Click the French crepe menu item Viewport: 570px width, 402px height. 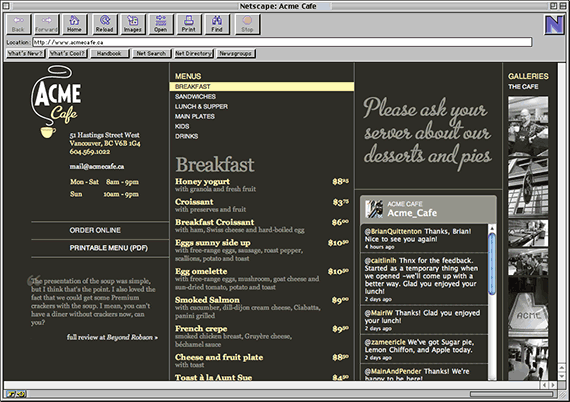201,329
